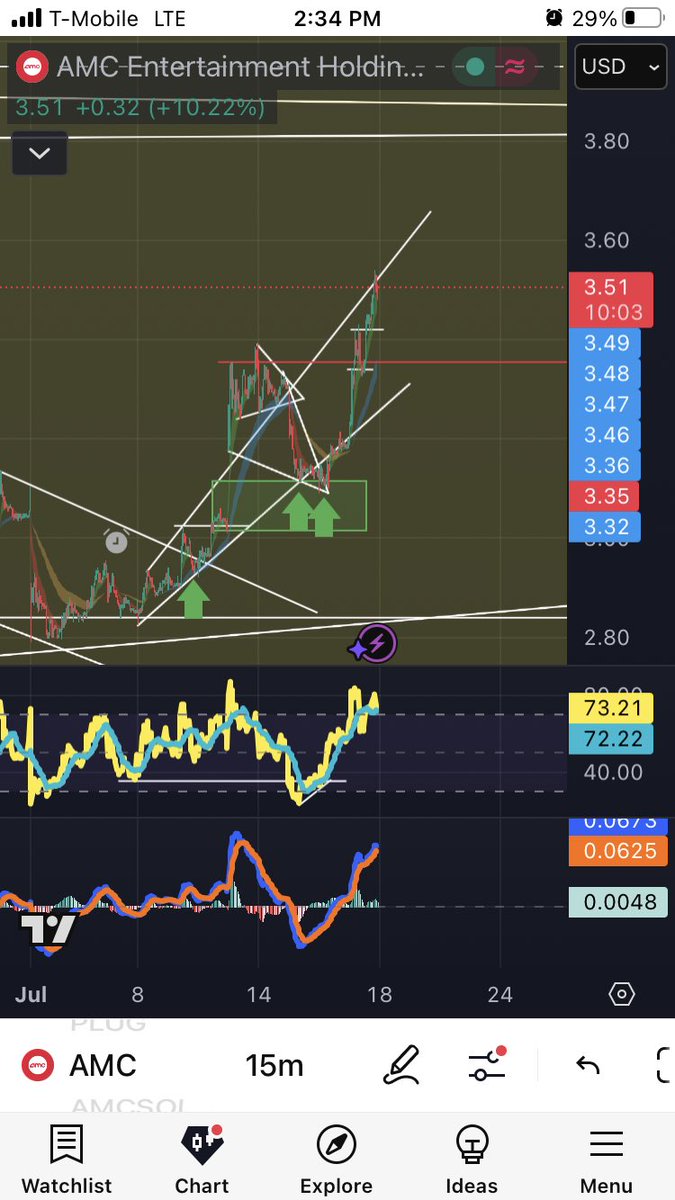
Task: Open chart scale settings hexagon icon
Action: click(621, 994)
